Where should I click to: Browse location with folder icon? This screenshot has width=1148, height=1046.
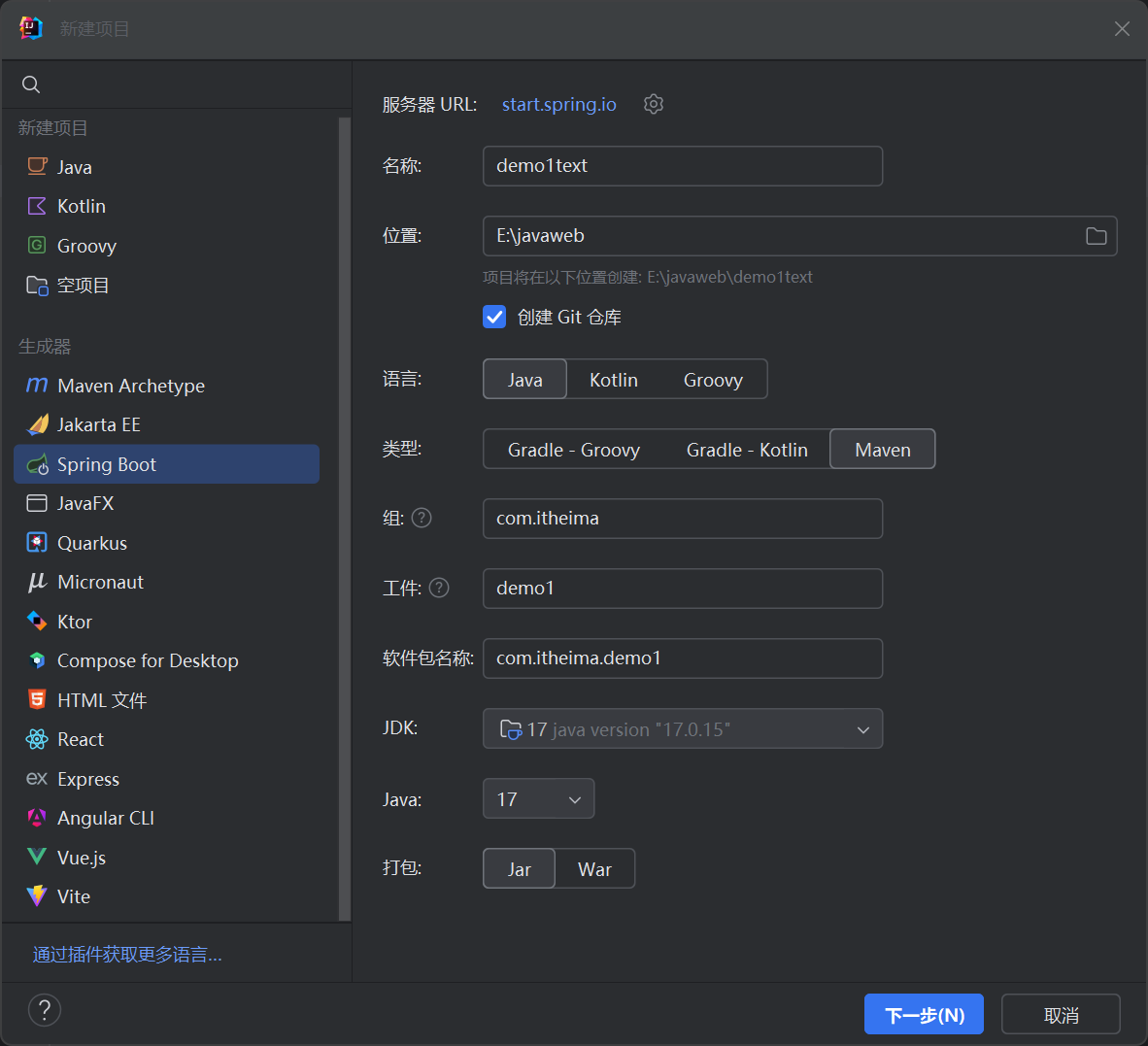click(1096, 236)
